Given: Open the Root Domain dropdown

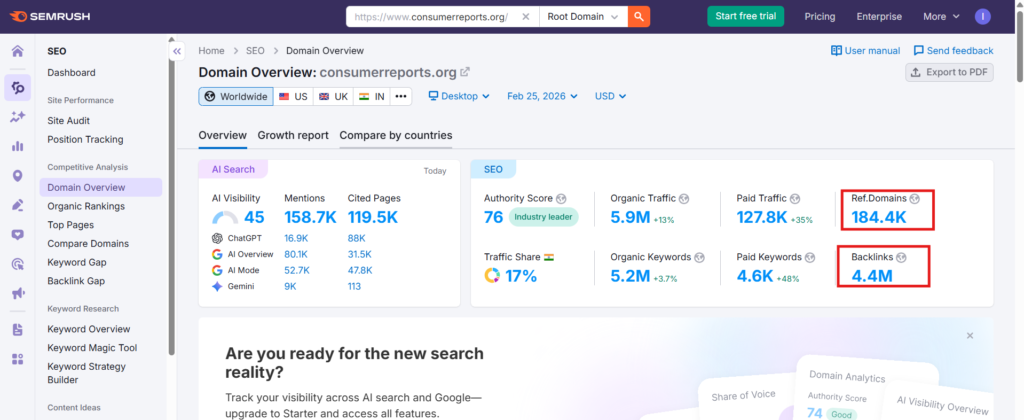Looking at the screenshot, I should [x=584, y=17].
